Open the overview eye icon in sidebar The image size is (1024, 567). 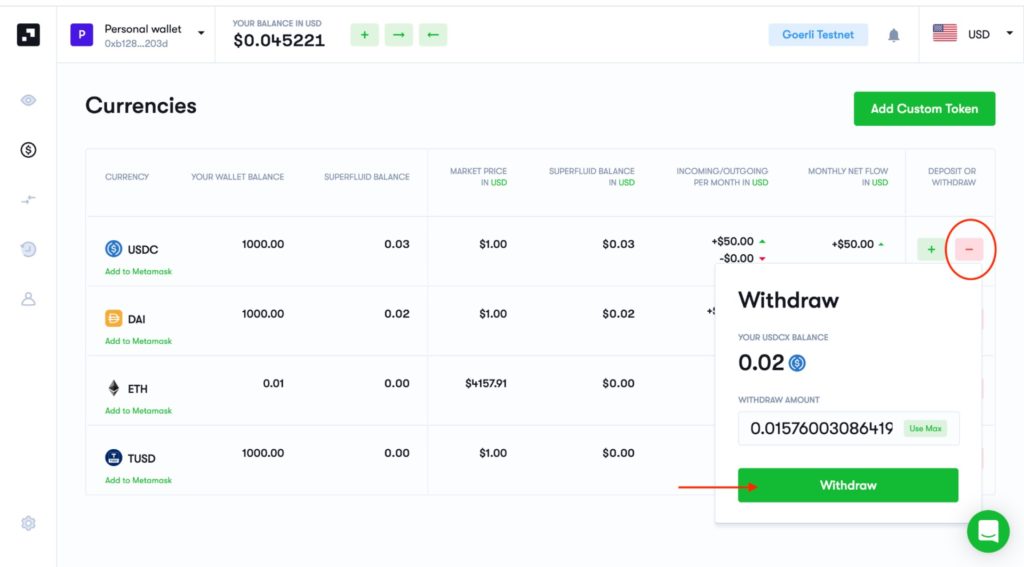[x=28, y=101]
